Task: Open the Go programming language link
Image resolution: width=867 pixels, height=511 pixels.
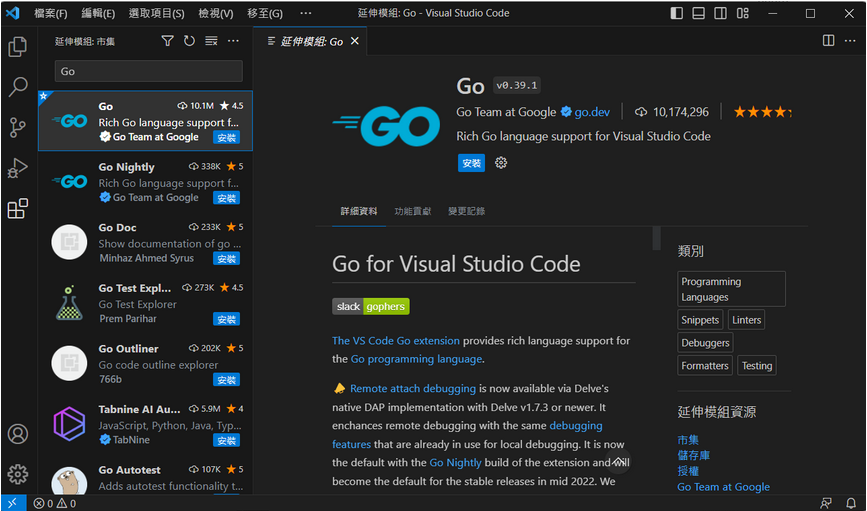Action: (x=417, y=359)
